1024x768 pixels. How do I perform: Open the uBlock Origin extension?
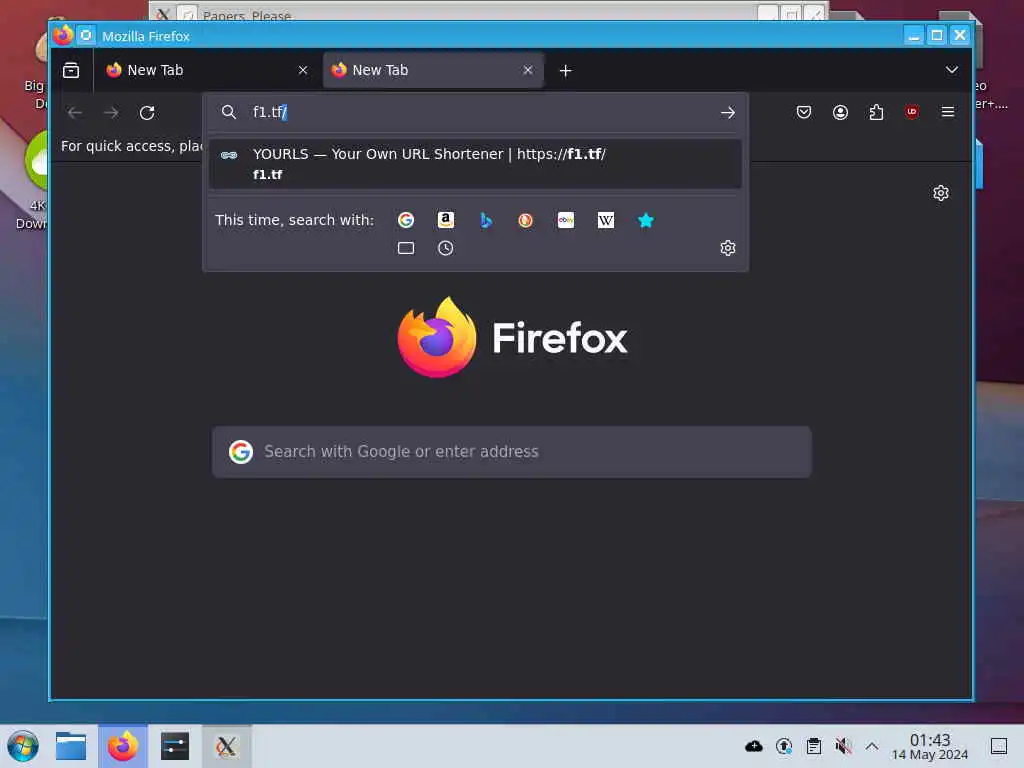[x=912, y=112]
